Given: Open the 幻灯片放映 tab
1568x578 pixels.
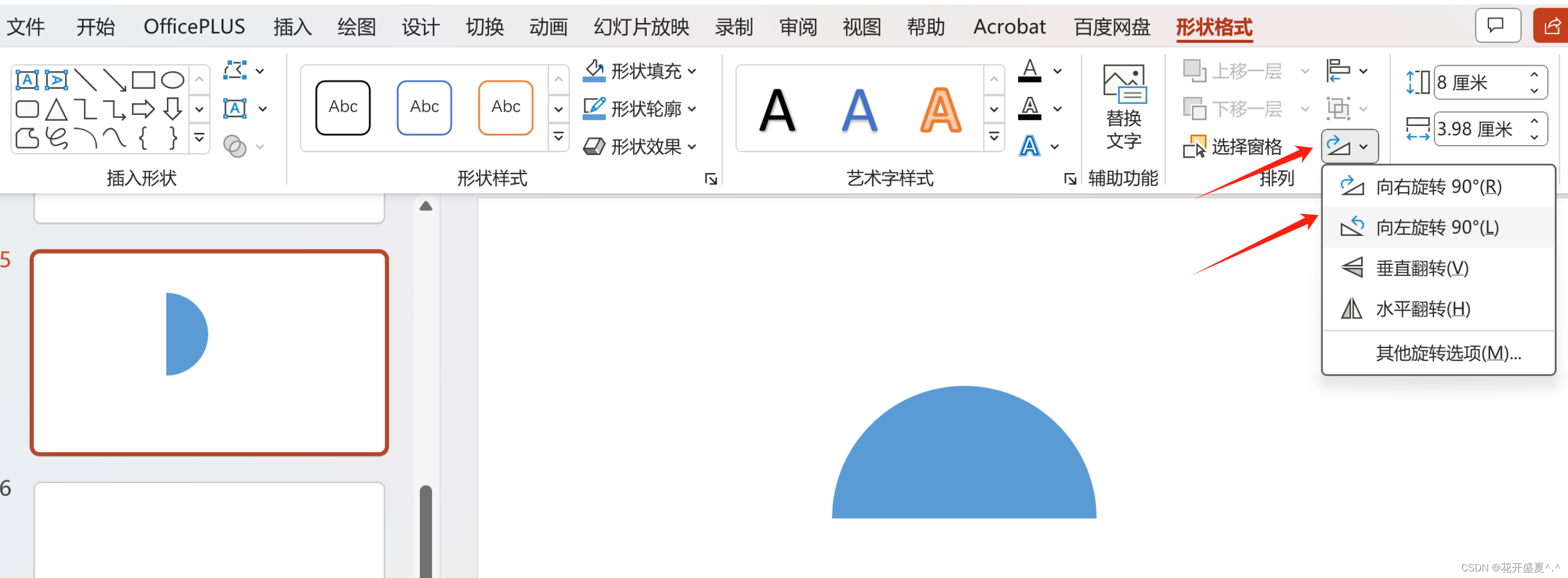Looking at the screenshot, I should pyautogui.click(x=642, y=27).
